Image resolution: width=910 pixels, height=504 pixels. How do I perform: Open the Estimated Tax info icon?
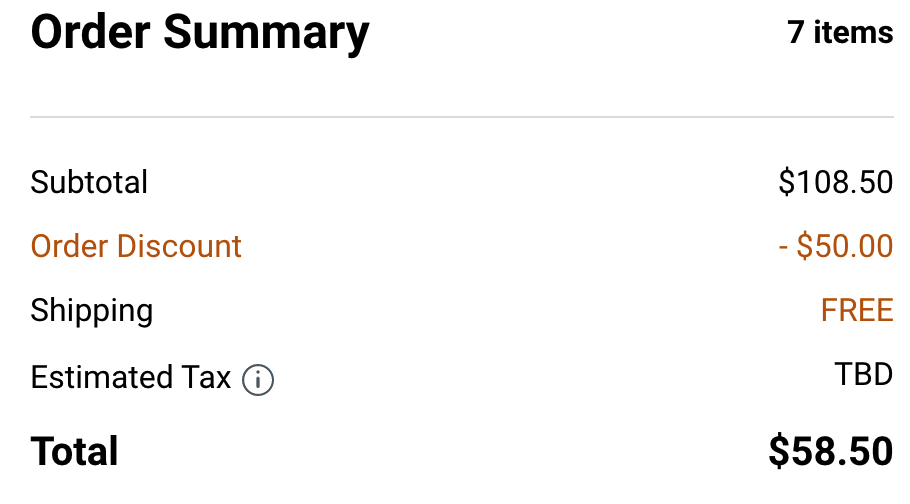[258, 380]
